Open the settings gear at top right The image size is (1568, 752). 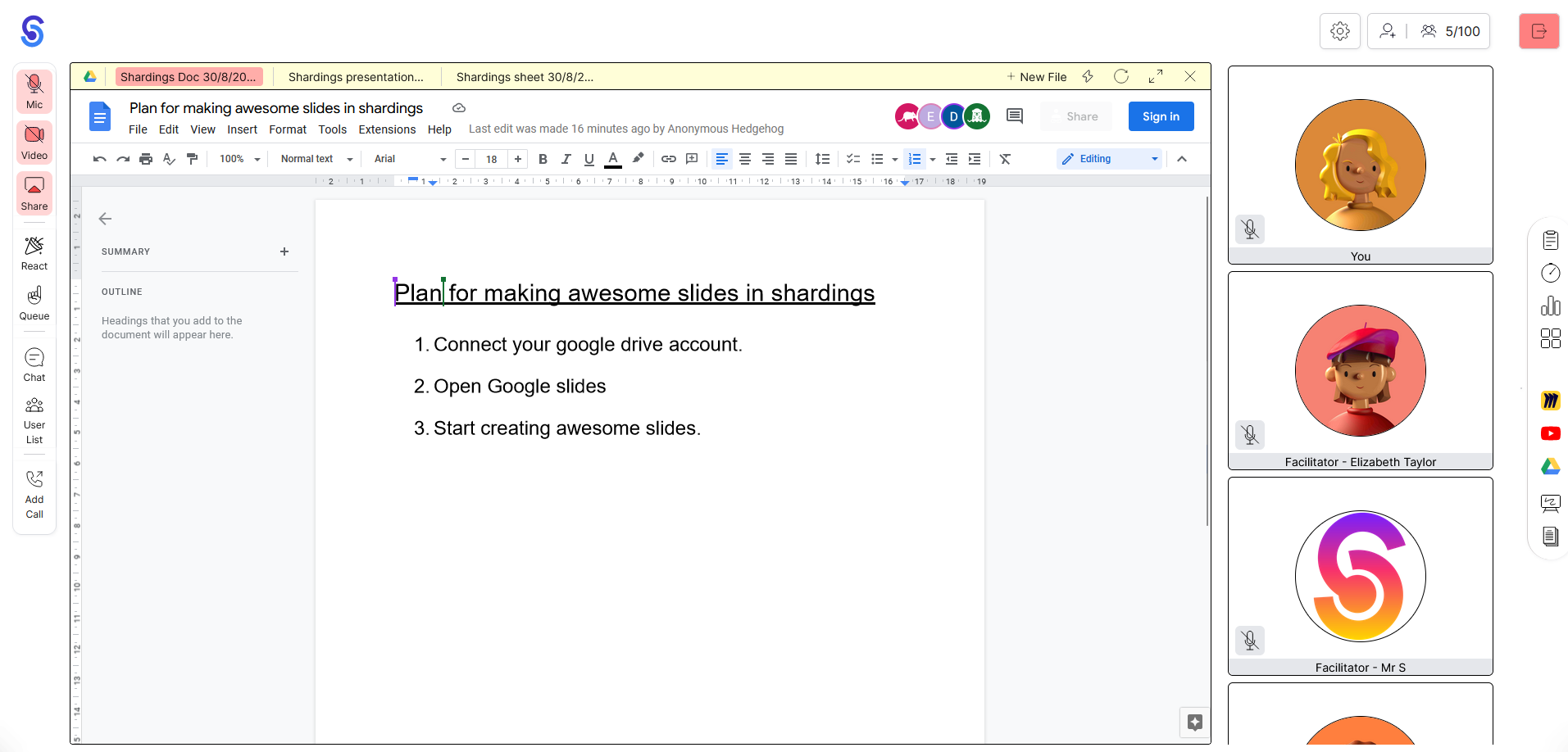(1340, 31)
